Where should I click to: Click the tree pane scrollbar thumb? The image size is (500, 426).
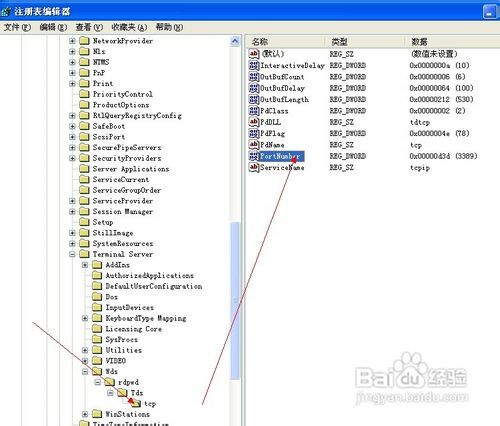coord(235,300)
